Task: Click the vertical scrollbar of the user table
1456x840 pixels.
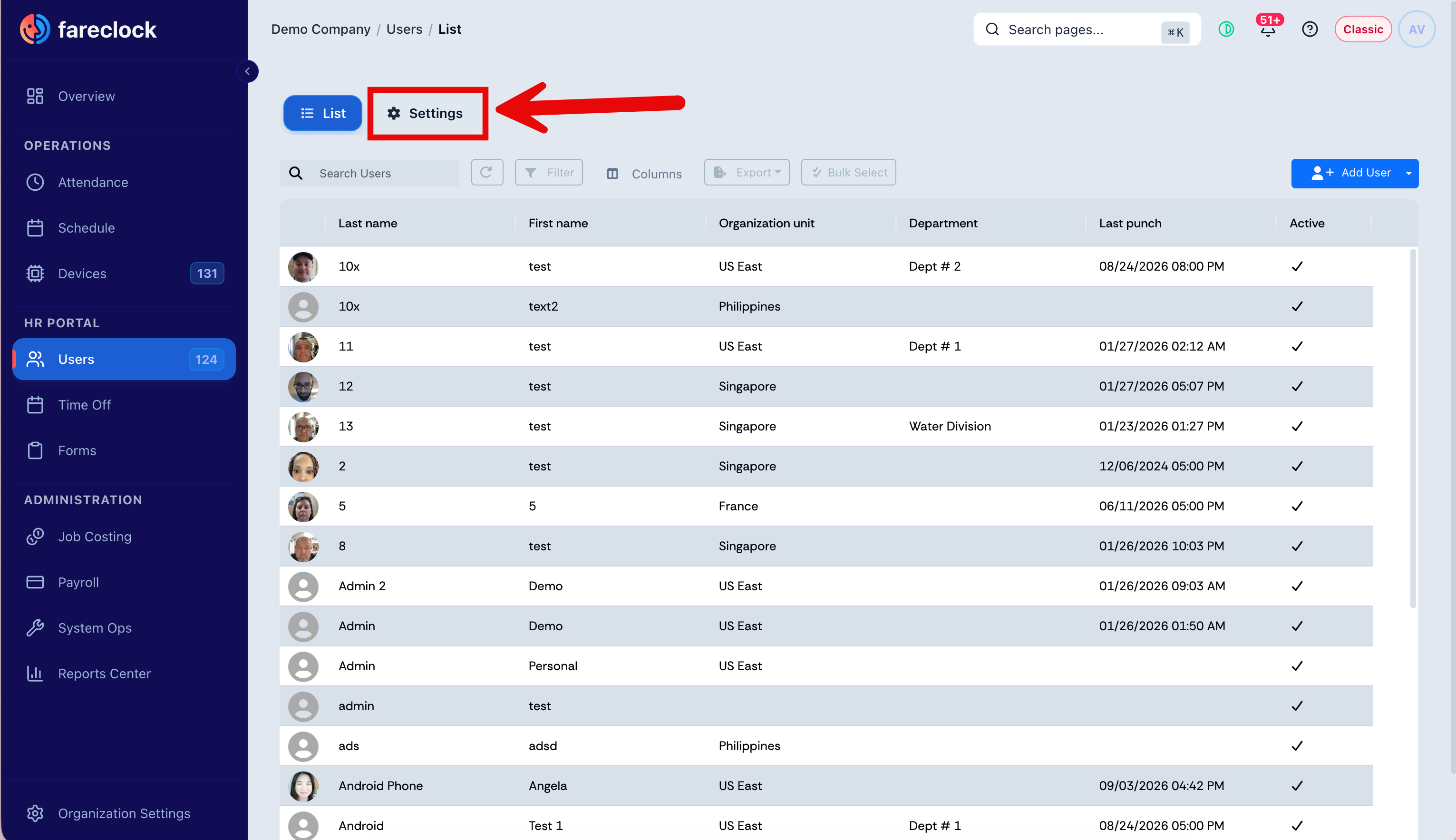Action: click(1412, 428)
